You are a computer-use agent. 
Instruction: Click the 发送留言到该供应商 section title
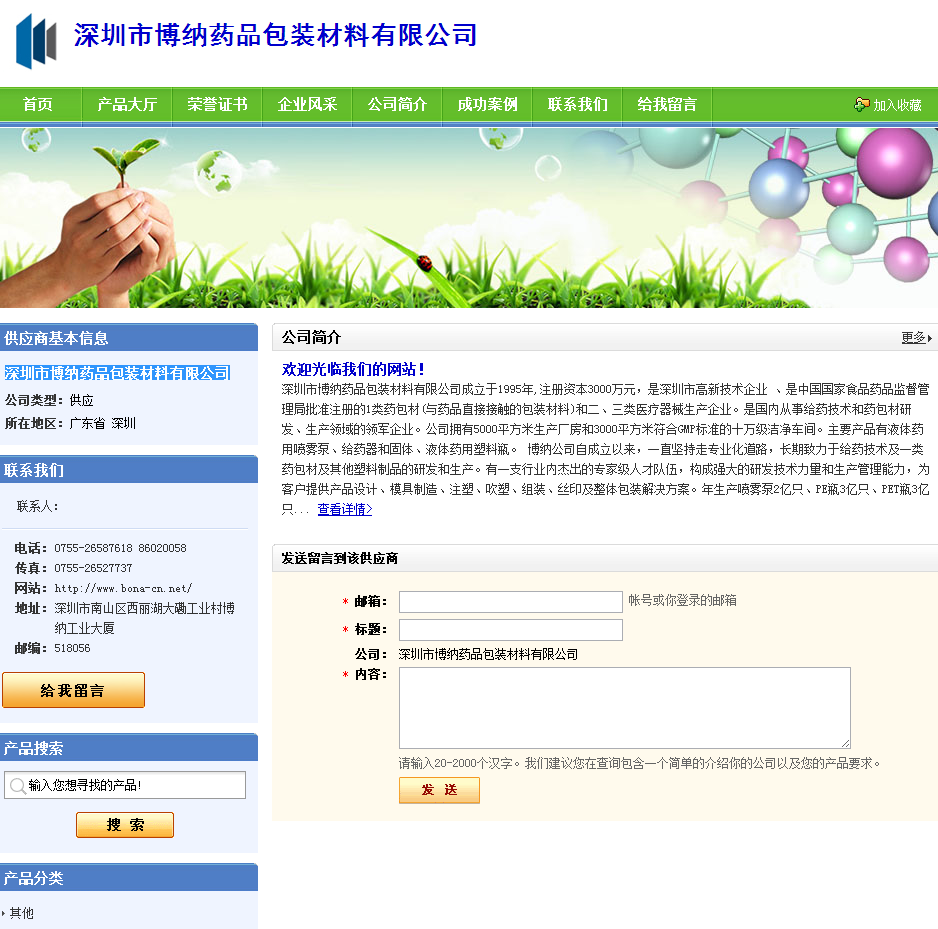pyautogui.click(x=339, y=558)
